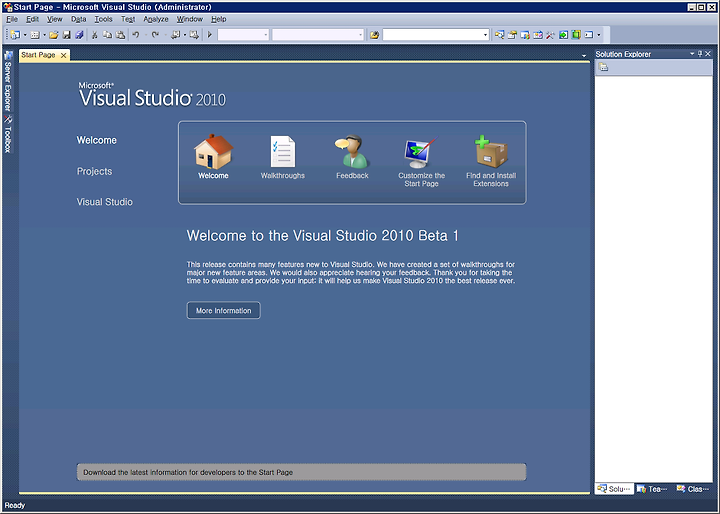Image resolution: width=720 pixels, height=514 pixels.
Task: Click the Solution Explorer properties icon
Action: pos(604,68)
